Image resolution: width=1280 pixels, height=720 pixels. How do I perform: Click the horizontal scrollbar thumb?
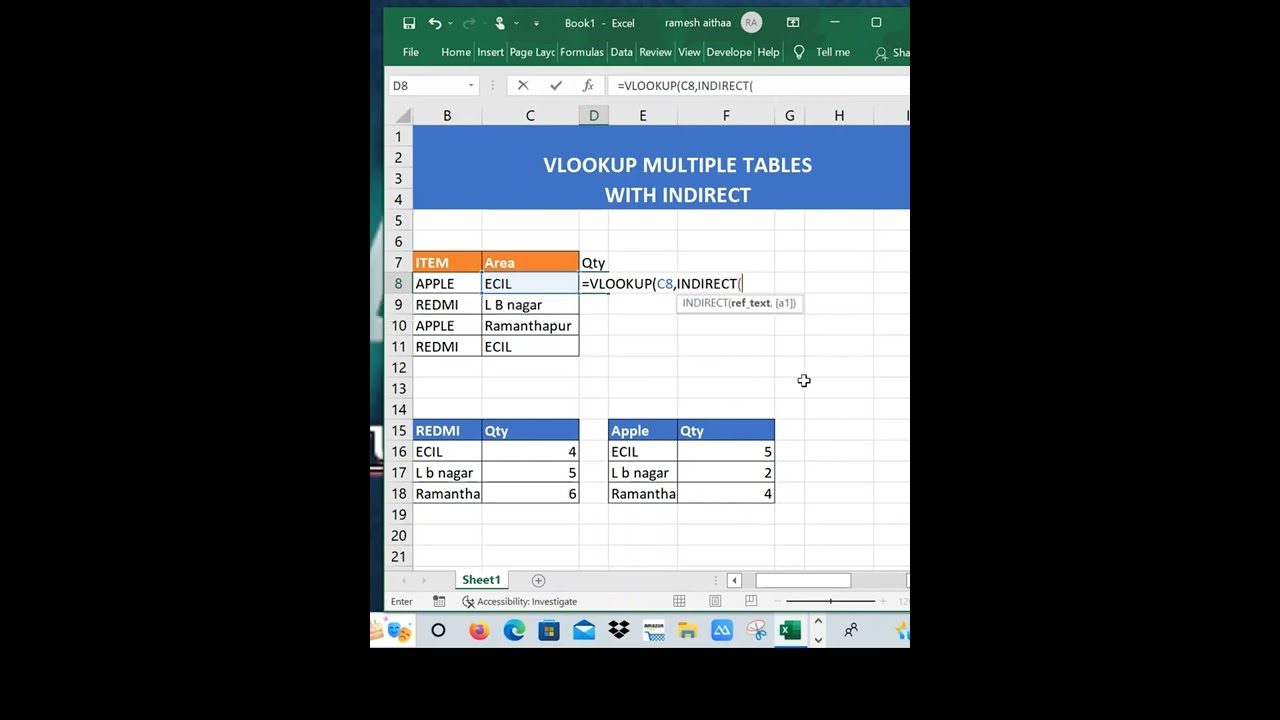click(803, 580)
